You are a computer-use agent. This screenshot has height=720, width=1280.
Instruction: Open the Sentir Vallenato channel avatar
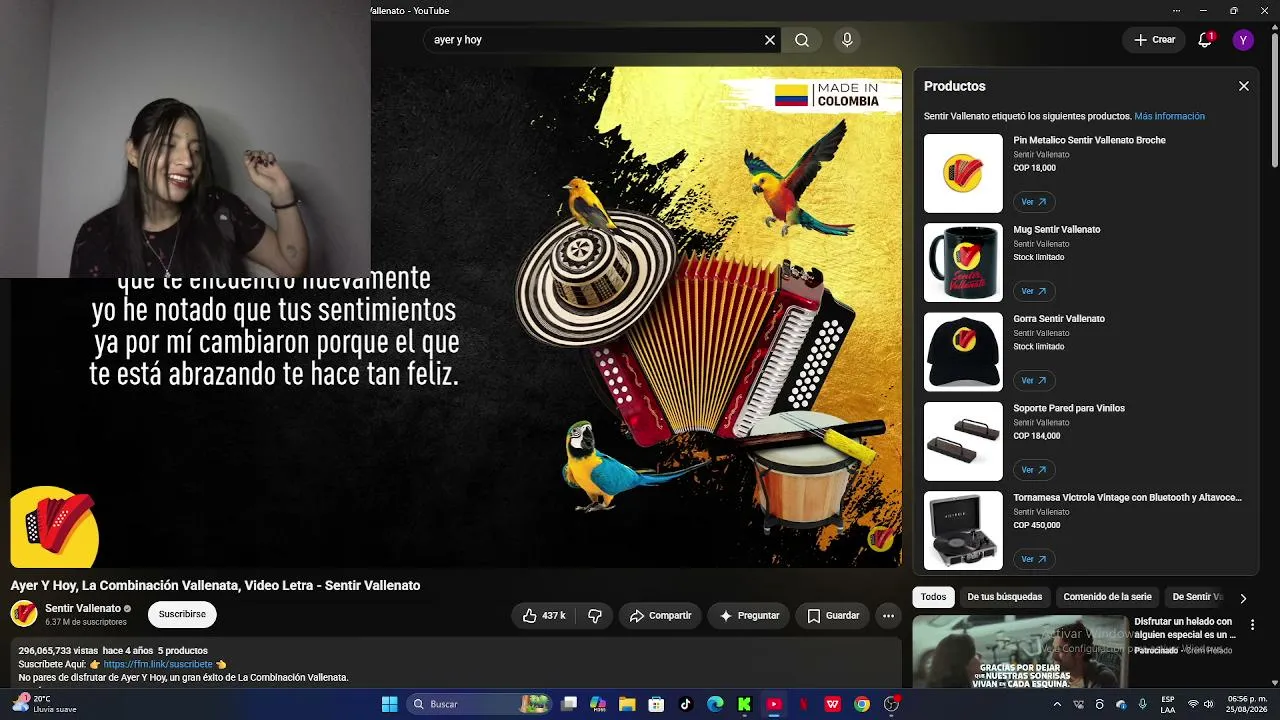coord(24,614)
